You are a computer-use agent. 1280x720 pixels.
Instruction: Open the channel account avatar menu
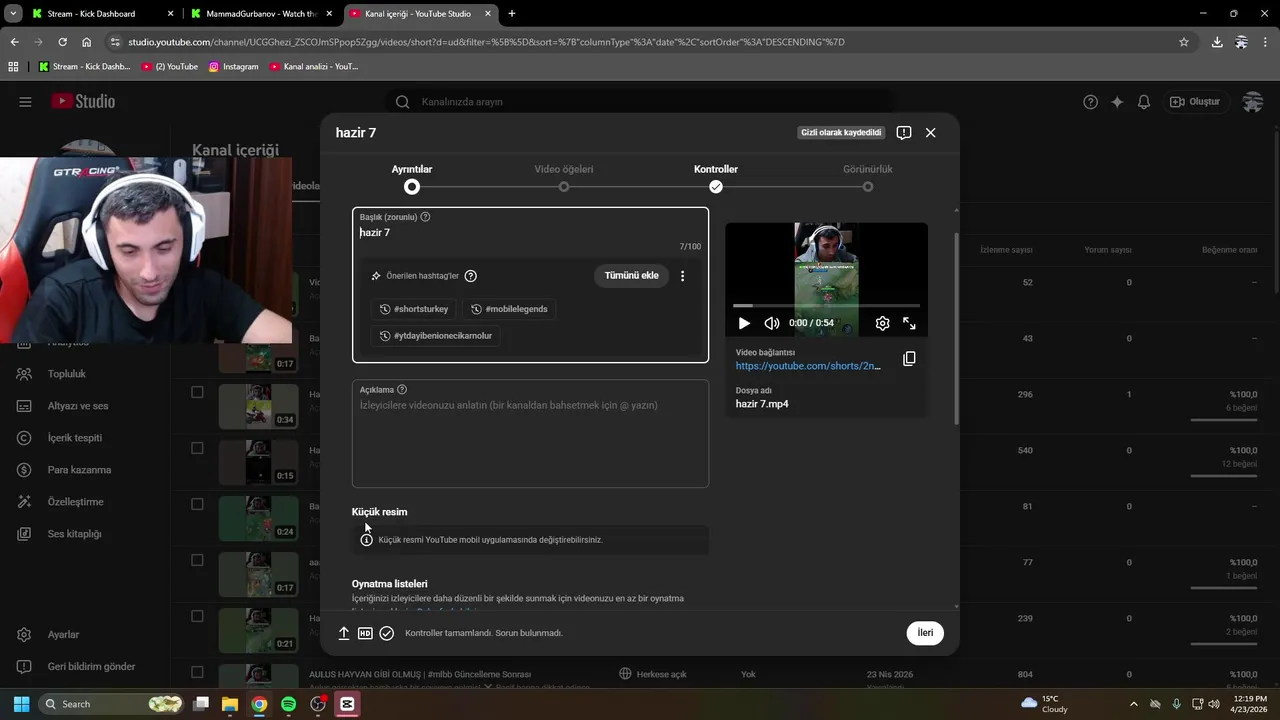1252,102
